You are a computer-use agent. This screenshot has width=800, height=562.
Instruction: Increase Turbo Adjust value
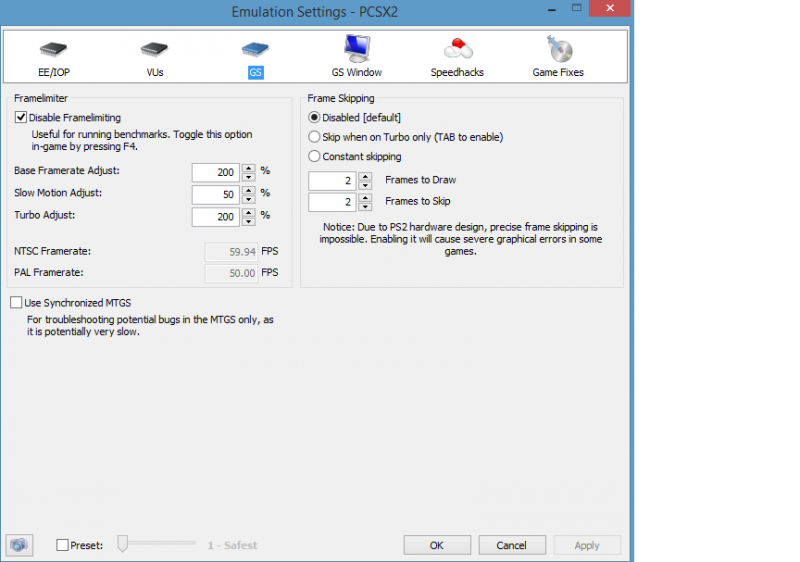(x=248, y=212)
